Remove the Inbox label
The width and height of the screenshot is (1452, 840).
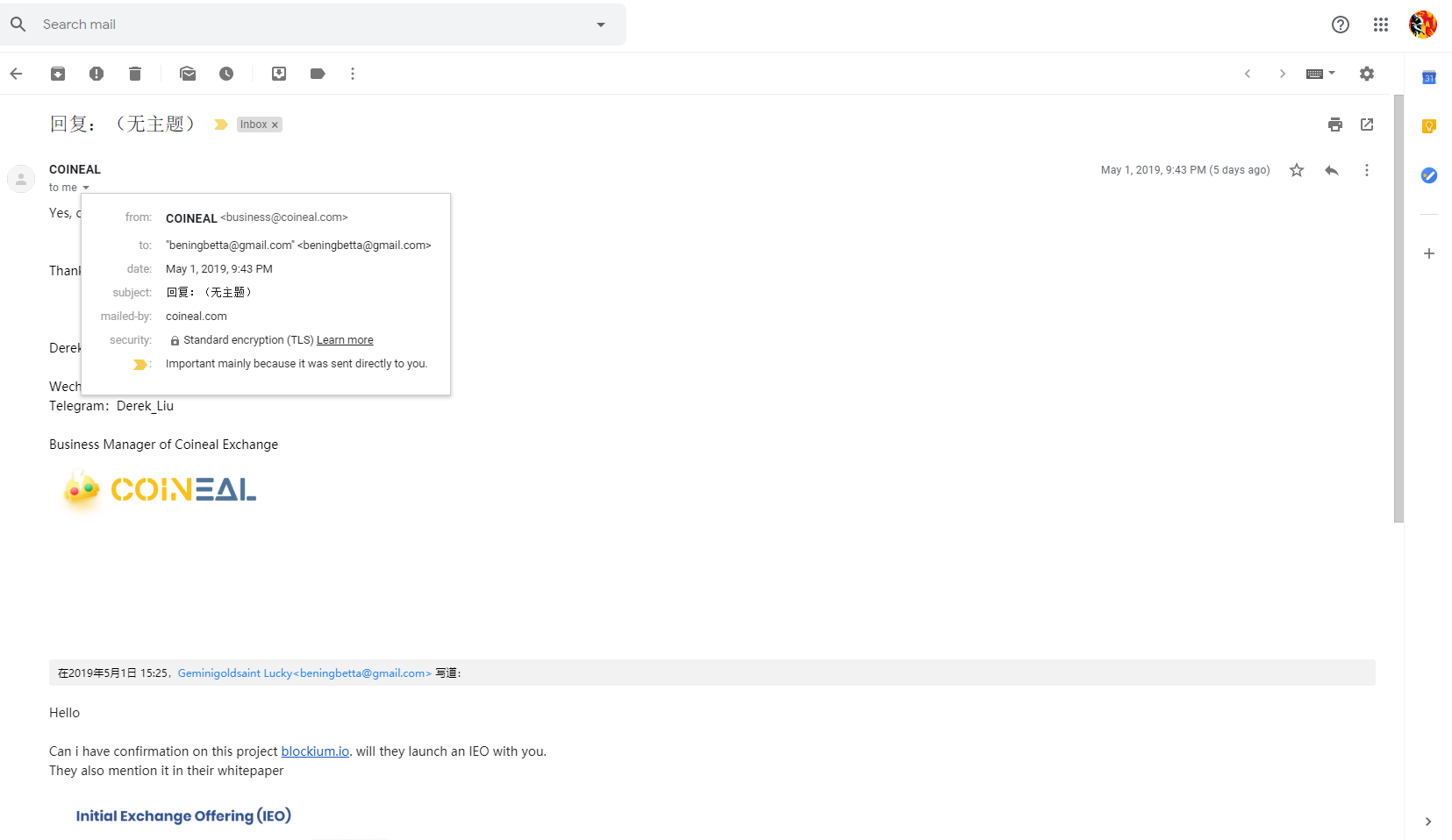click(x=275, y=125)
